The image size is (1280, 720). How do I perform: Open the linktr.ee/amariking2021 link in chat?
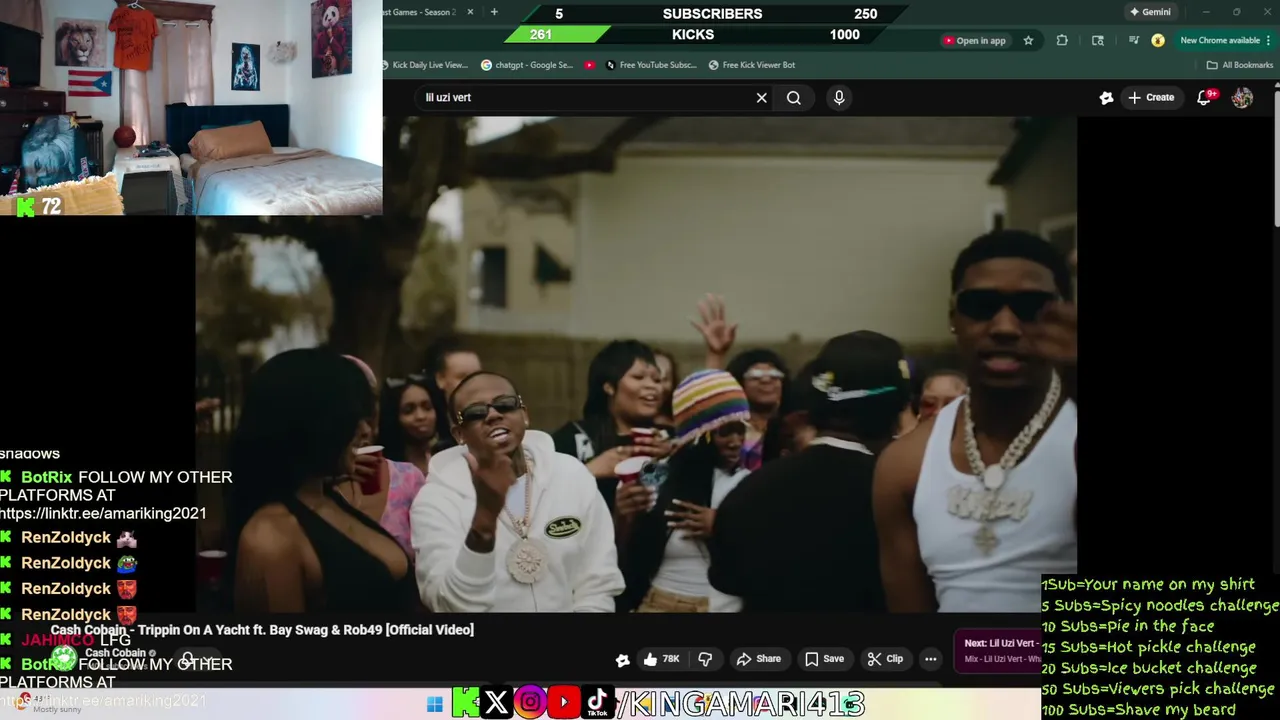coord(103,513)
